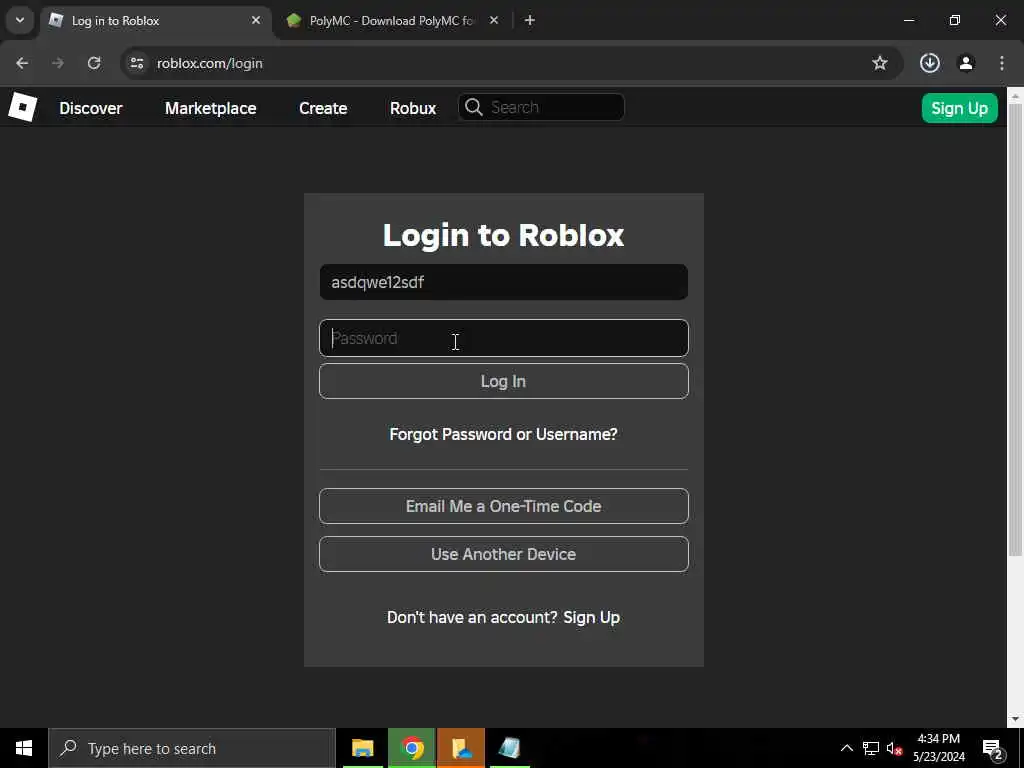Click the magnifier icon in Roblox search
This screenshot has width=1024, height=768.
(474, 107)
